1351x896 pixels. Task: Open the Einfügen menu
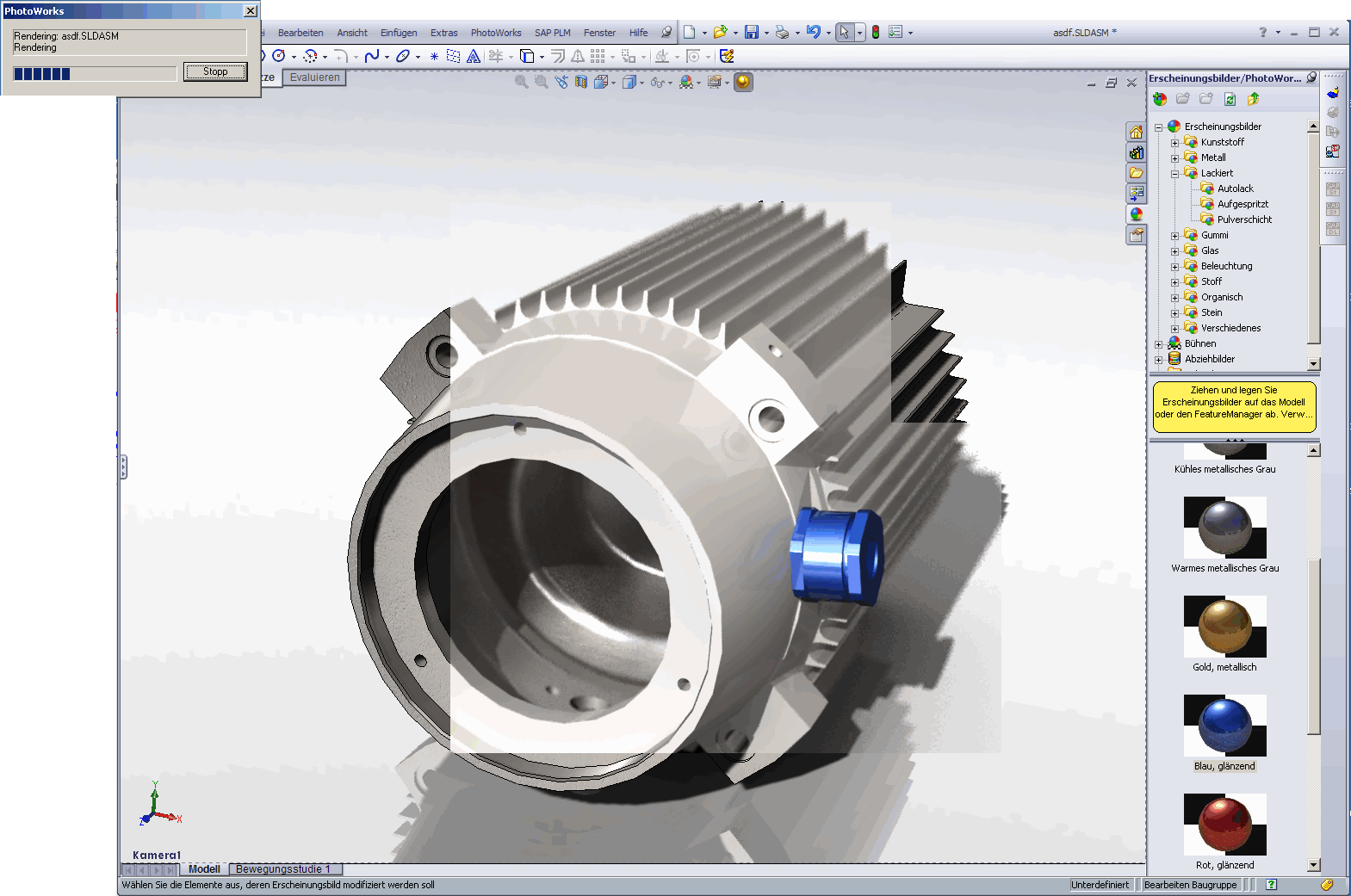(x=399, y=33)
